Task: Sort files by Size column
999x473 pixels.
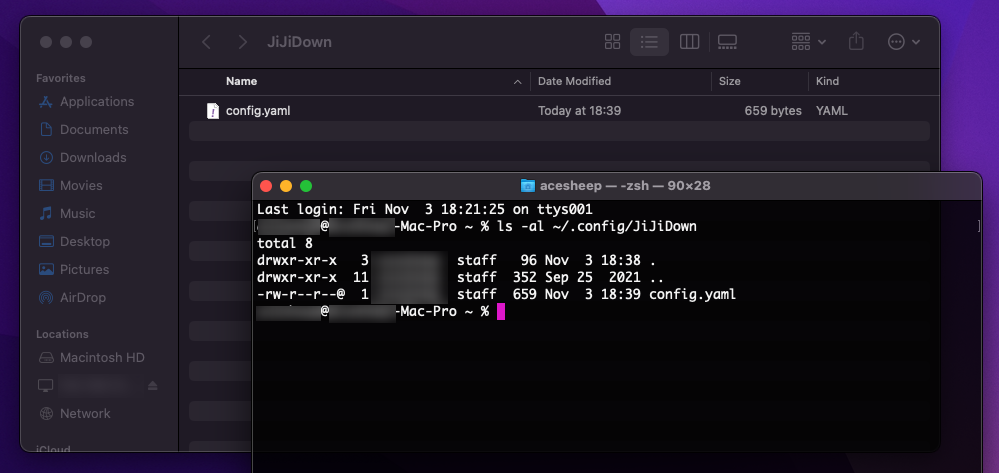Action: coord(729,81)
